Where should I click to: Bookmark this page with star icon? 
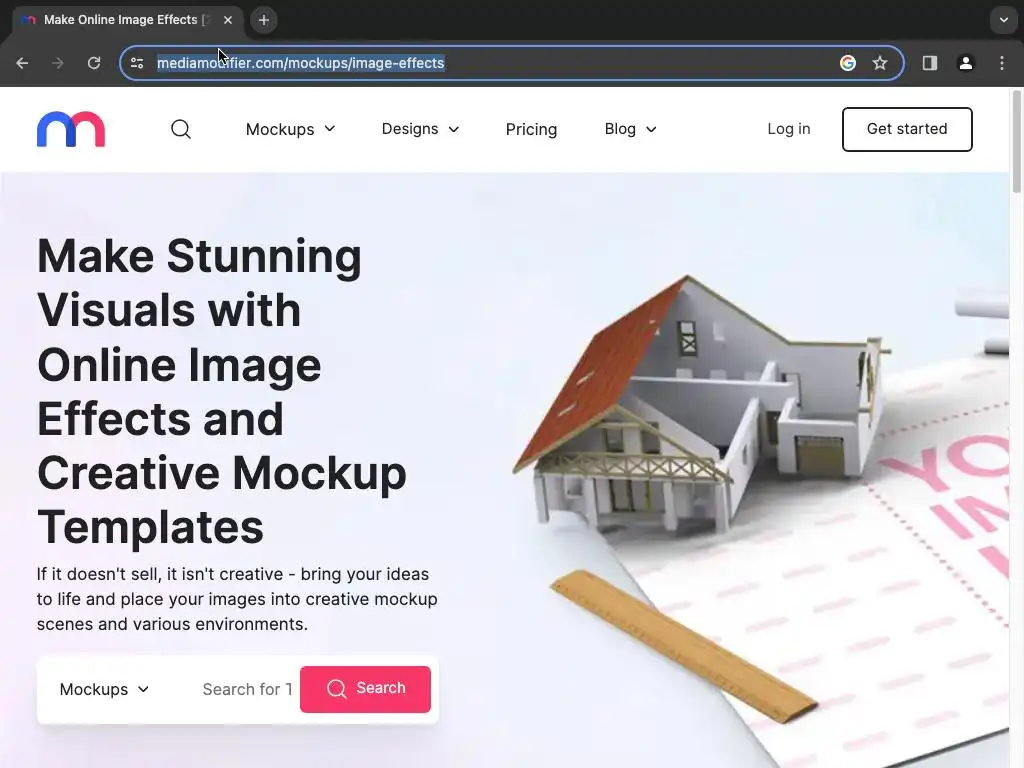tap(880, 63)
